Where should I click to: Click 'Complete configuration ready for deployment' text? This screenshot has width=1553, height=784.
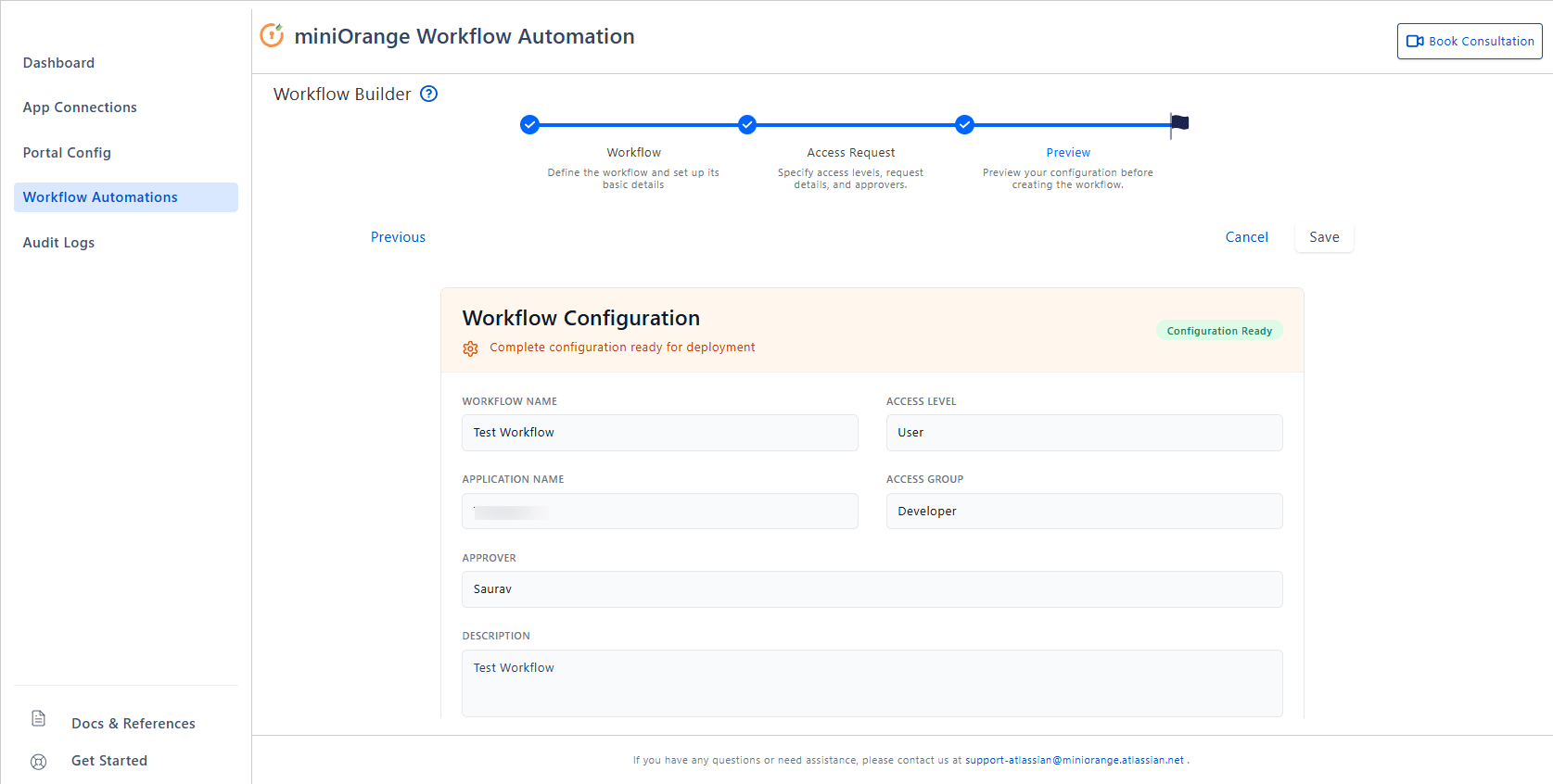coord(622,348)
